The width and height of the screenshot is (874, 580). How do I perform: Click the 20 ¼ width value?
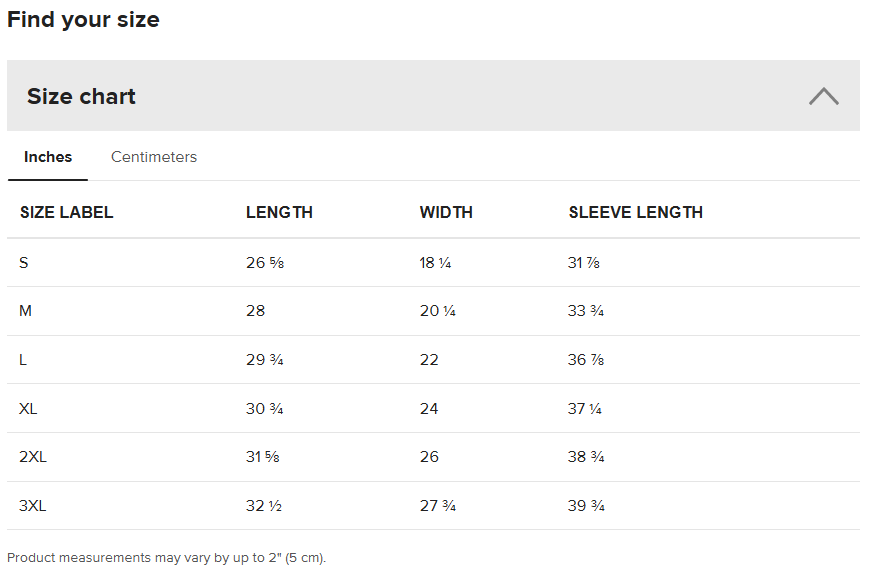[x=437, y=311]
